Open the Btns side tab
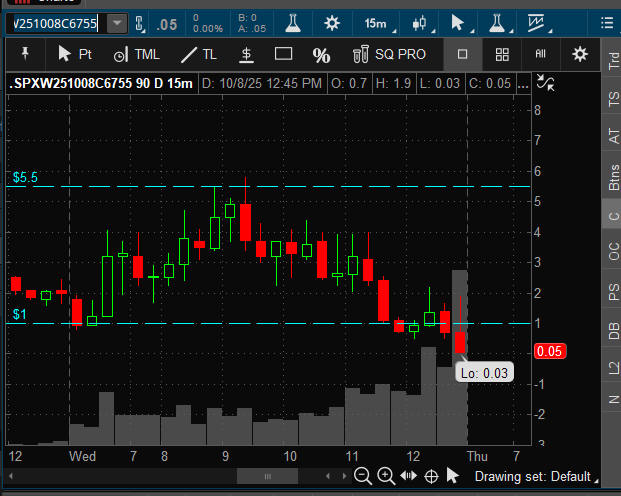 613,177
